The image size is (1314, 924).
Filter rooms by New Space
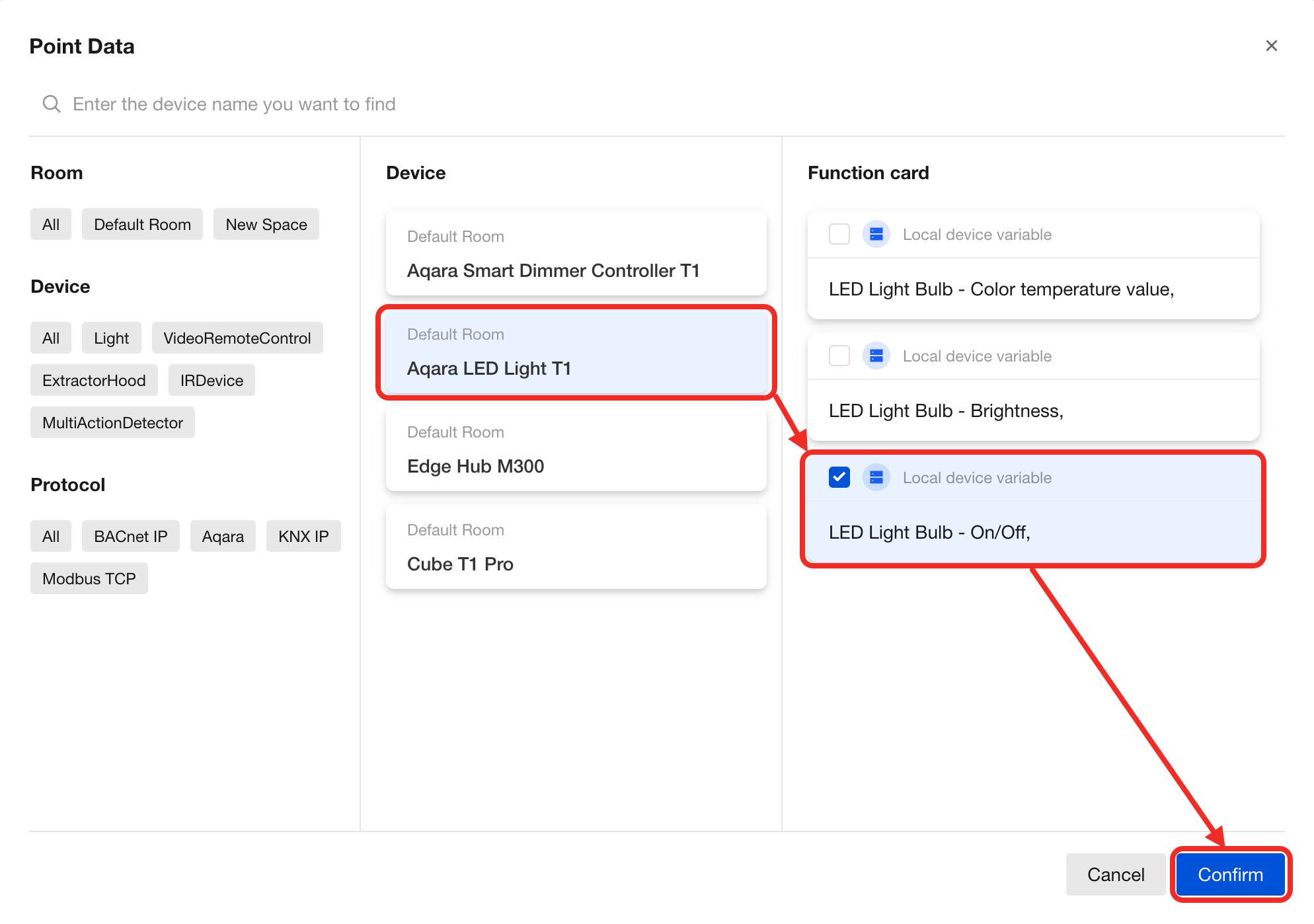coord(266,225)
